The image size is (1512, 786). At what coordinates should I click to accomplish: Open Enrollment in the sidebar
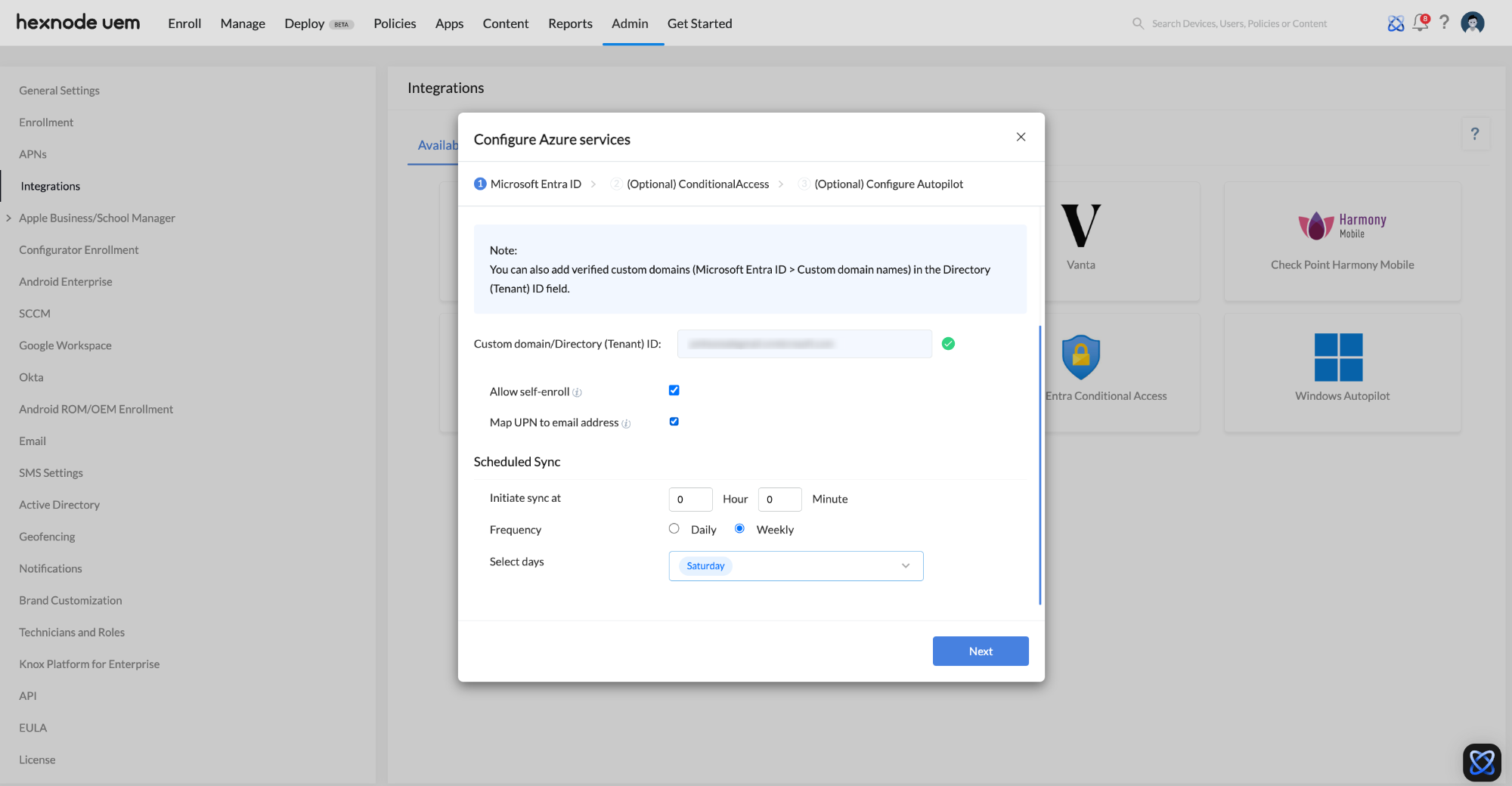(46, 122)
